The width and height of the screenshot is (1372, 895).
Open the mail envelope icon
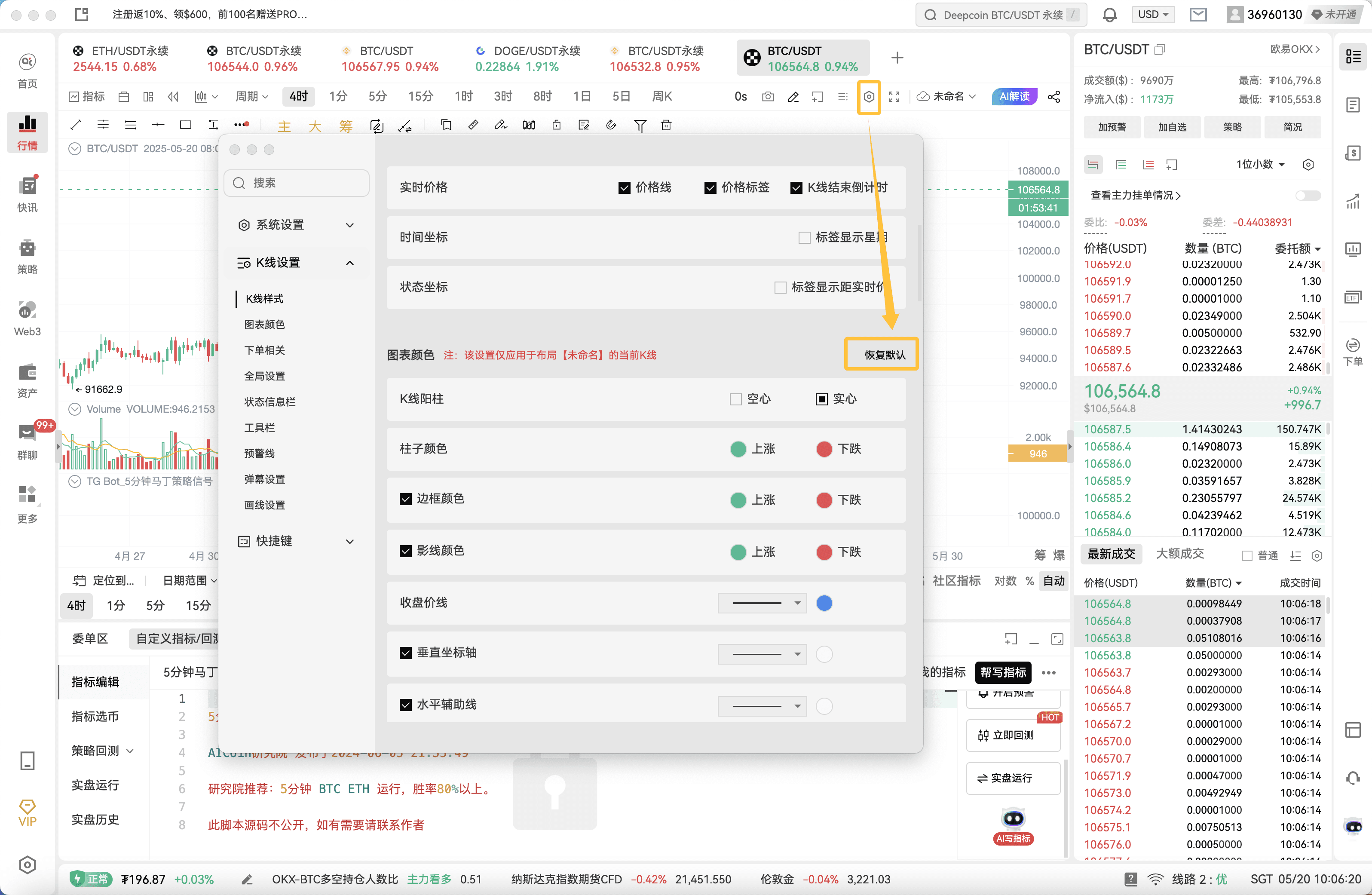pos(1198,15)
